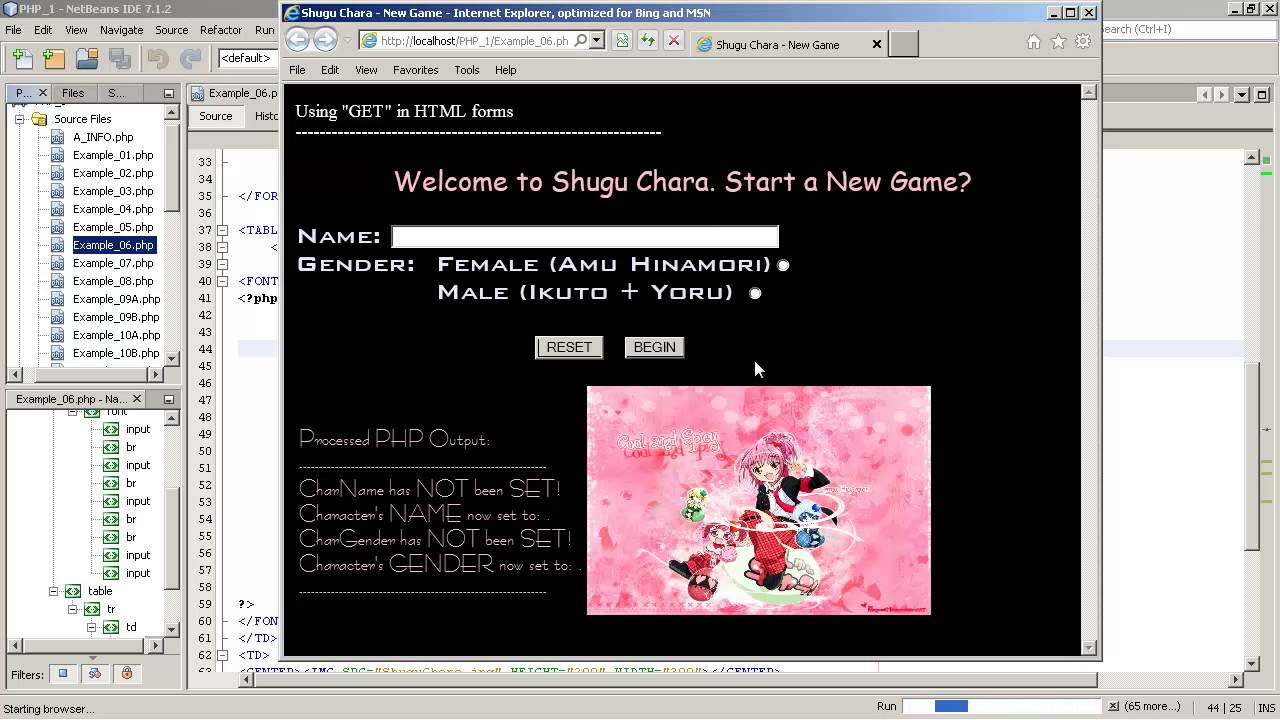
Task: Click the New Project icon in NetBeans toolbar
Action: point(54,59)
